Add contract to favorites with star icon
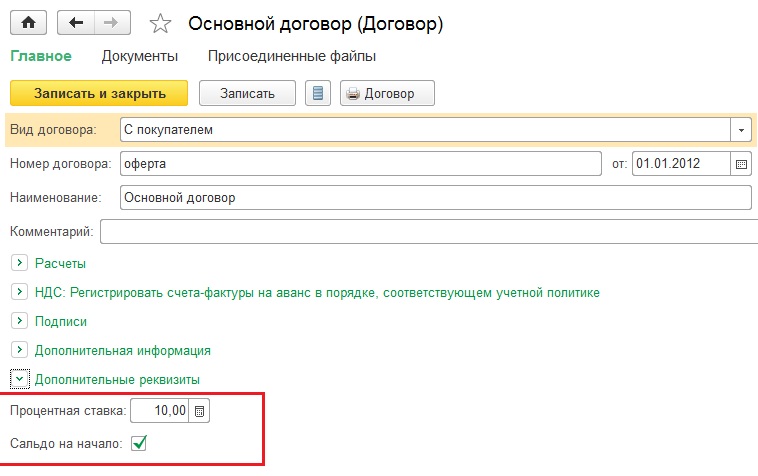Image resolution: width=758 pixels, height=476 pixels. pyautogui.click(x=161, y=22)
